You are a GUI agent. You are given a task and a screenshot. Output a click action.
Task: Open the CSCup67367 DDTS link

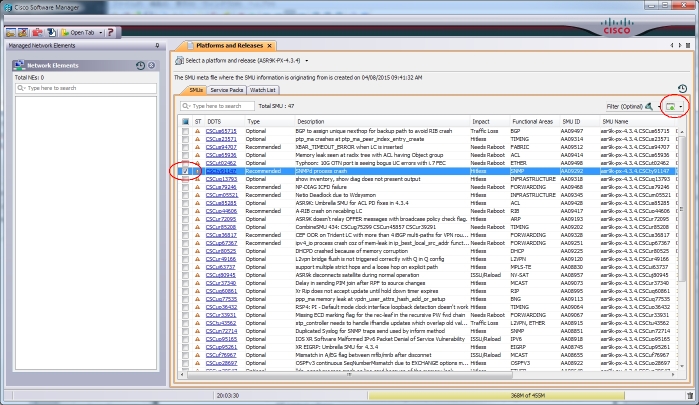click(221, 243)
